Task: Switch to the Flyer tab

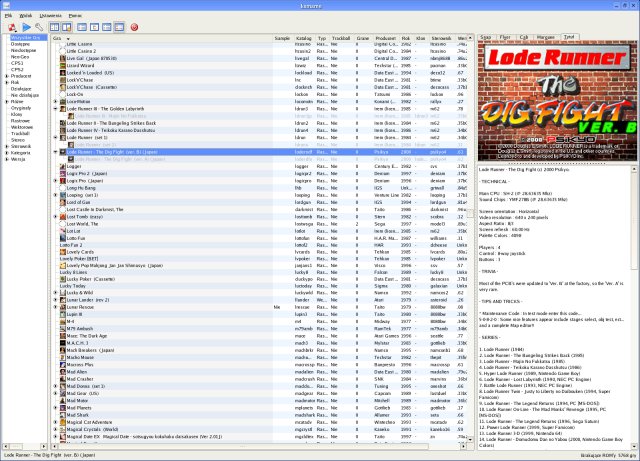Action: [x=505, y=36]
